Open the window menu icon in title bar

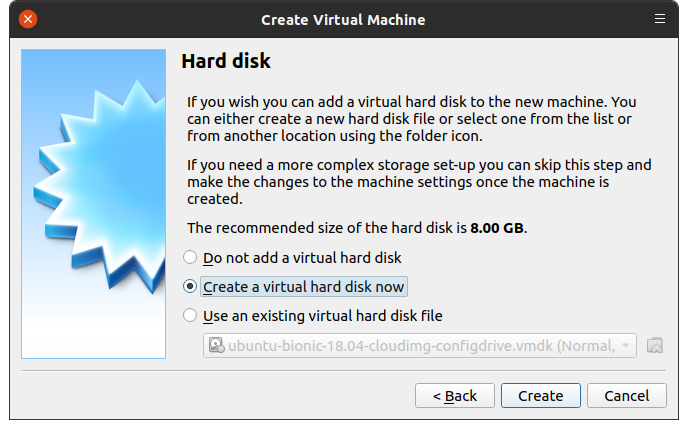click(659, 19)
